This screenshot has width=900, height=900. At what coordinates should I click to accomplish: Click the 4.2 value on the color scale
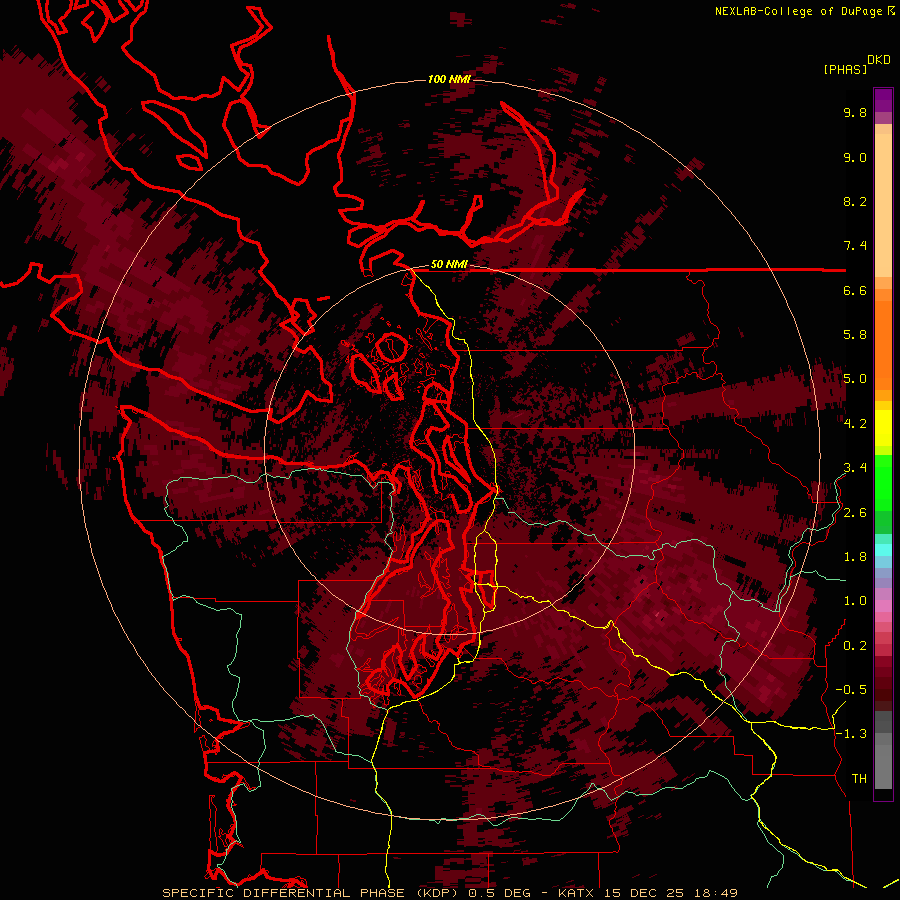(855, 424)
